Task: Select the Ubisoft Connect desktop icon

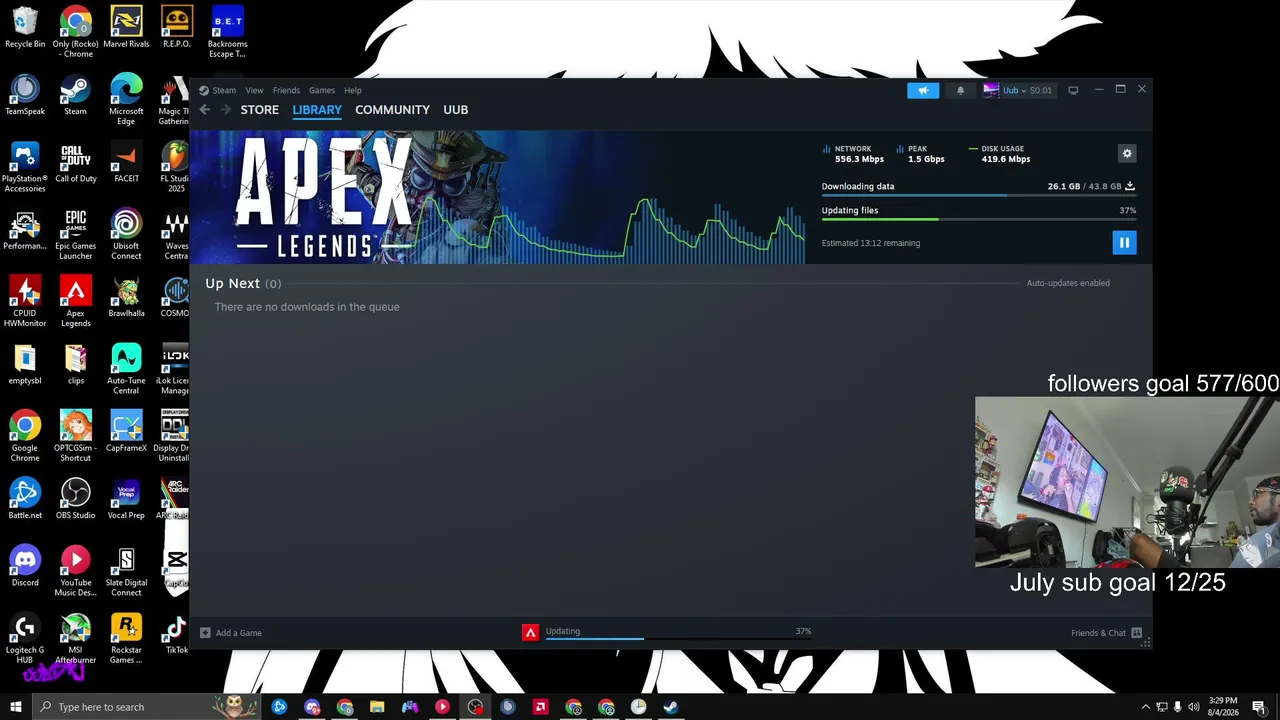Action: click(126, 235)
